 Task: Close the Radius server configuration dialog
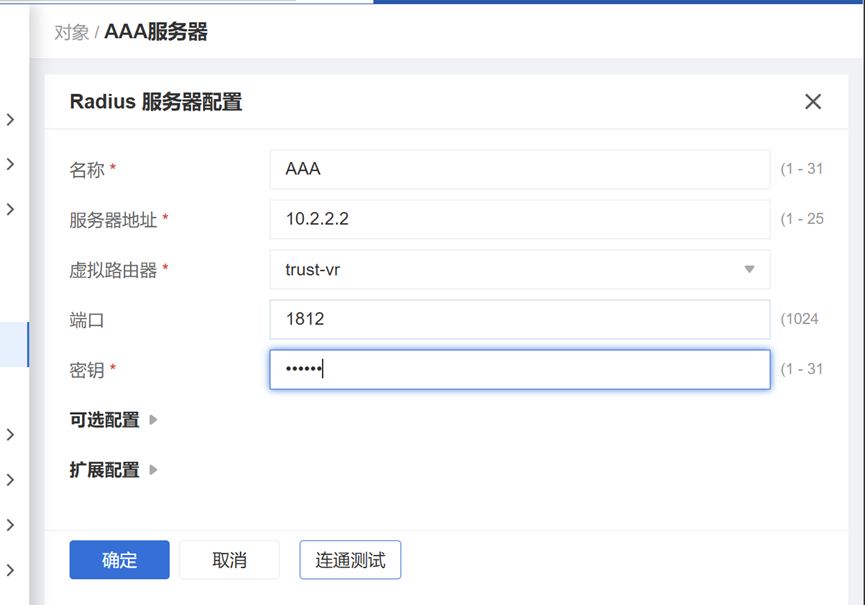click(x=813, y=101)
